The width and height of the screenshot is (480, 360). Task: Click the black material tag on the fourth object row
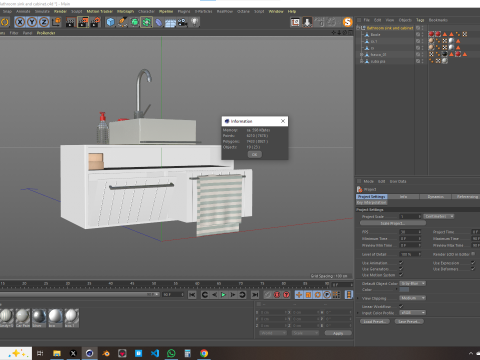pyautogui.click(x=445, y=54)
